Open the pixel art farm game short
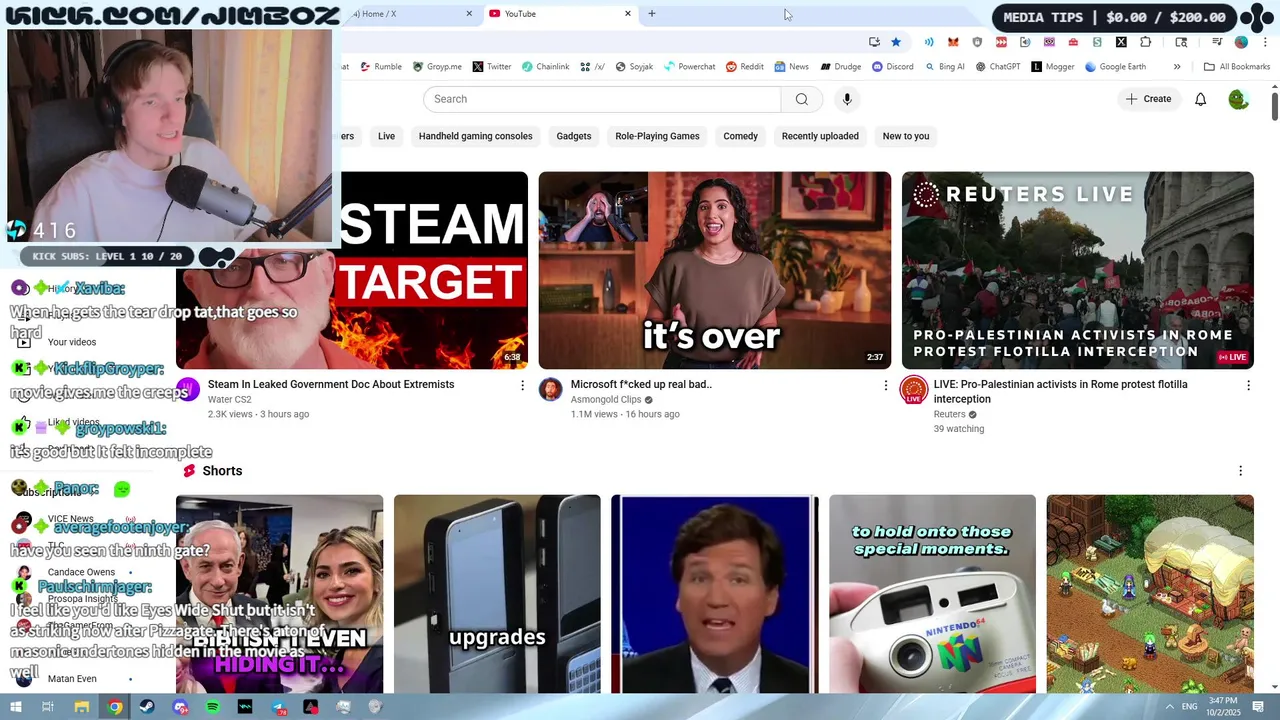1280x720 pixels. (x=1150, y=594)
